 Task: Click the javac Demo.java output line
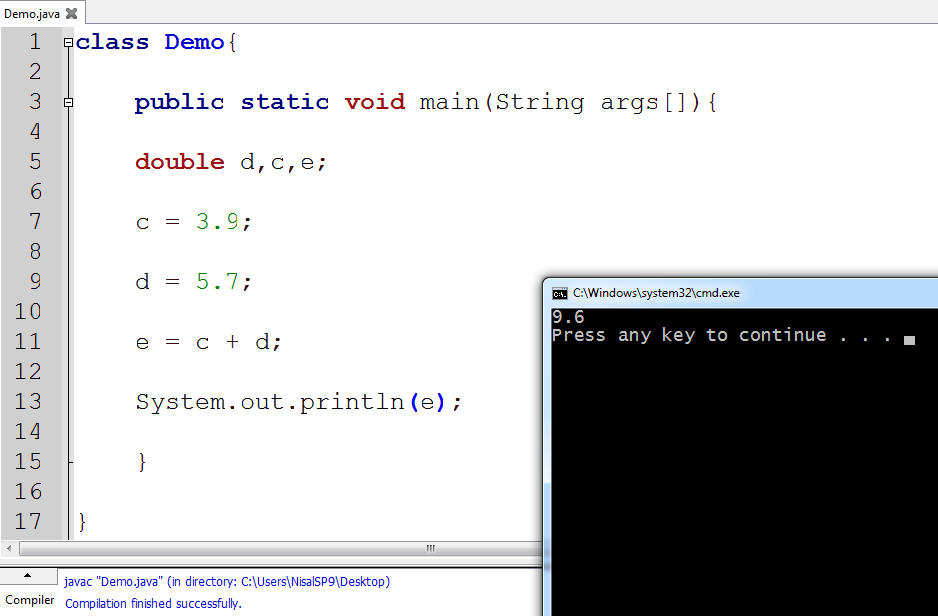point(225,581)
